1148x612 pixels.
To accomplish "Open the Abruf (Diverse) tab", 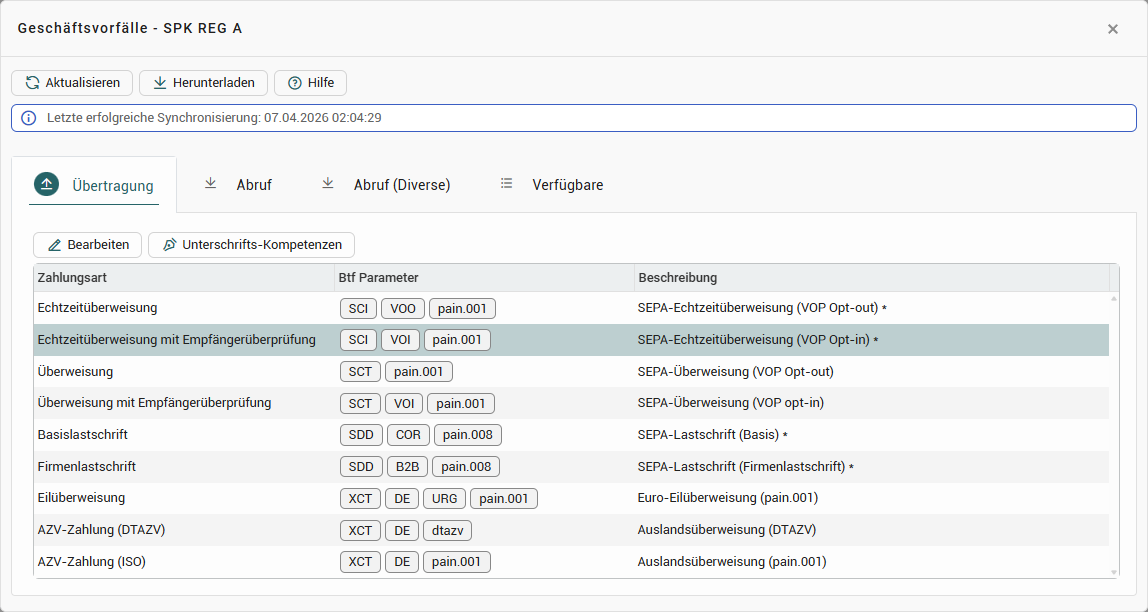I will (x=401, y=185).
